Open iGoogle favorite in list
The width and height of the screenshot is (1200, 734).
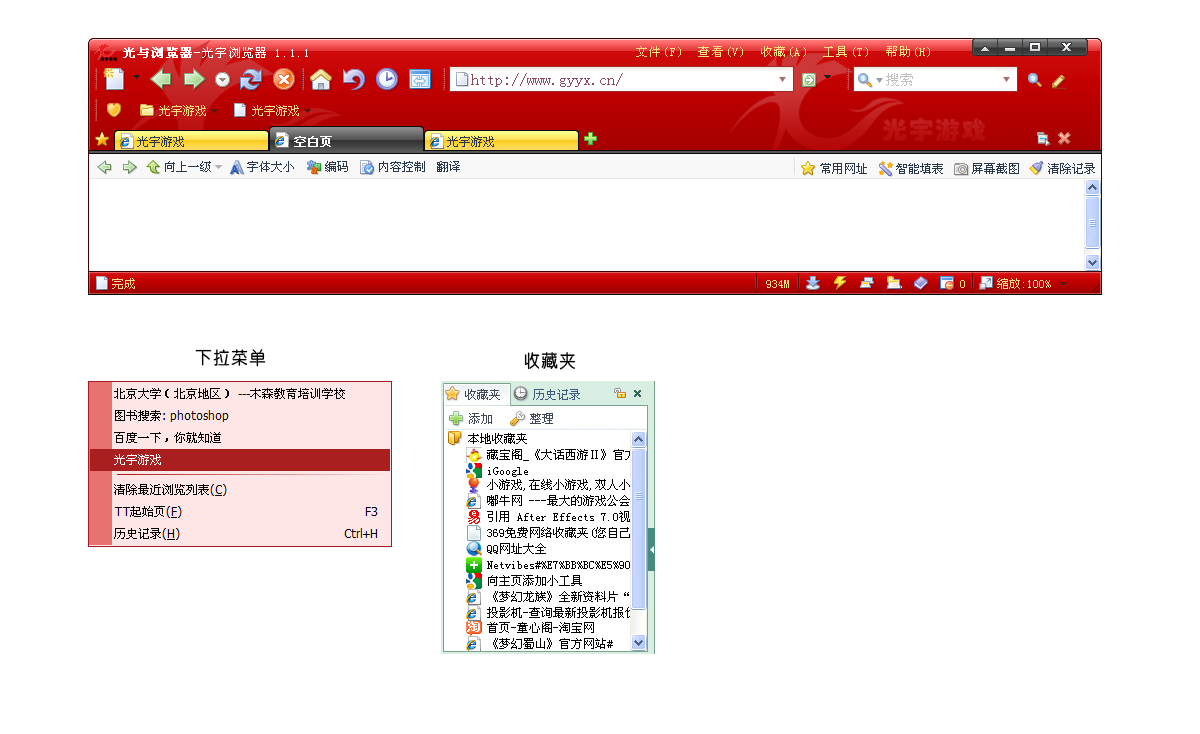[498, 471]
